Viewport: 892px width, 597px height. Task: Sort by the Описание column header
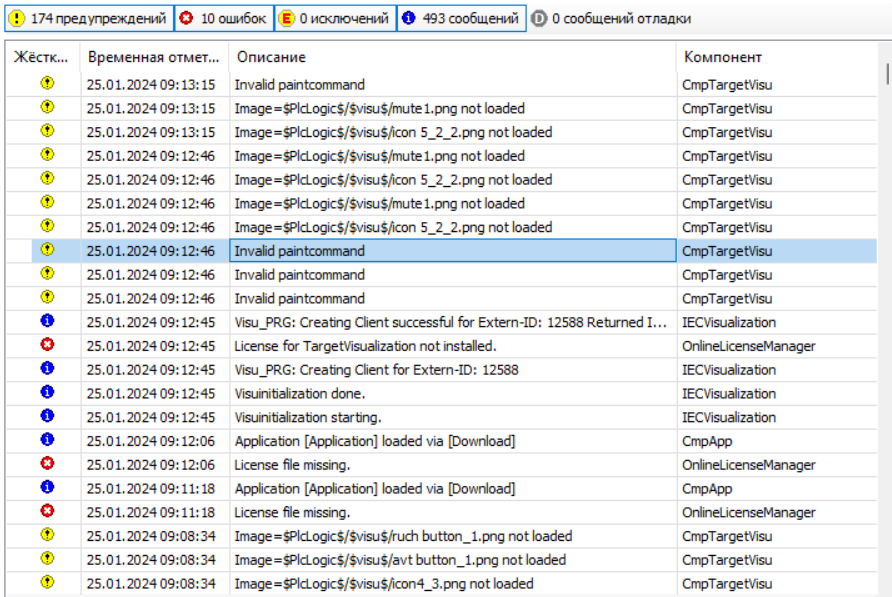tap(453, 57)
